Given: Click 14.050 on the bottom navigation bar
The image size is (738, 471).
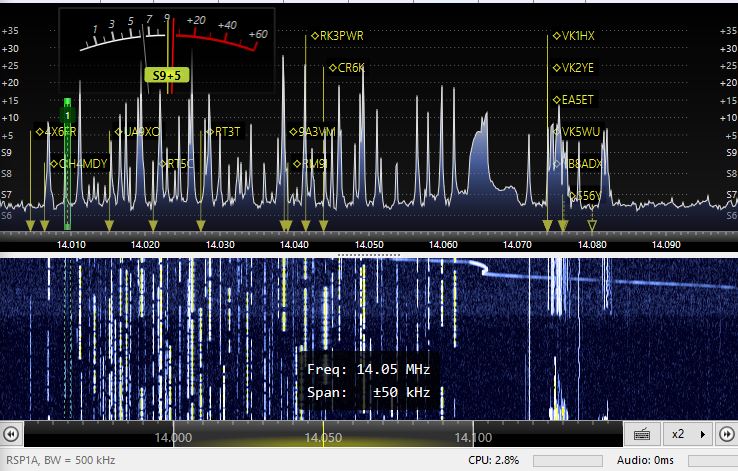Looking at the screenshot, I should tap(322, 437).
